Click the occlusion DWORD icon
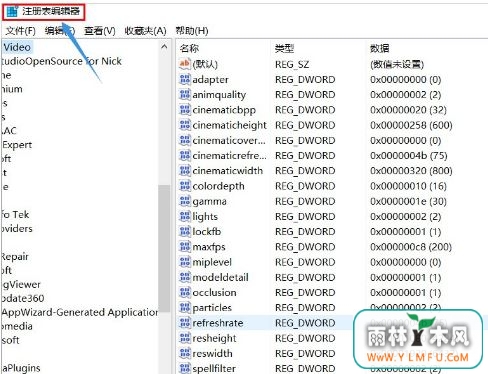488x374 pixels. click(185, 292)
